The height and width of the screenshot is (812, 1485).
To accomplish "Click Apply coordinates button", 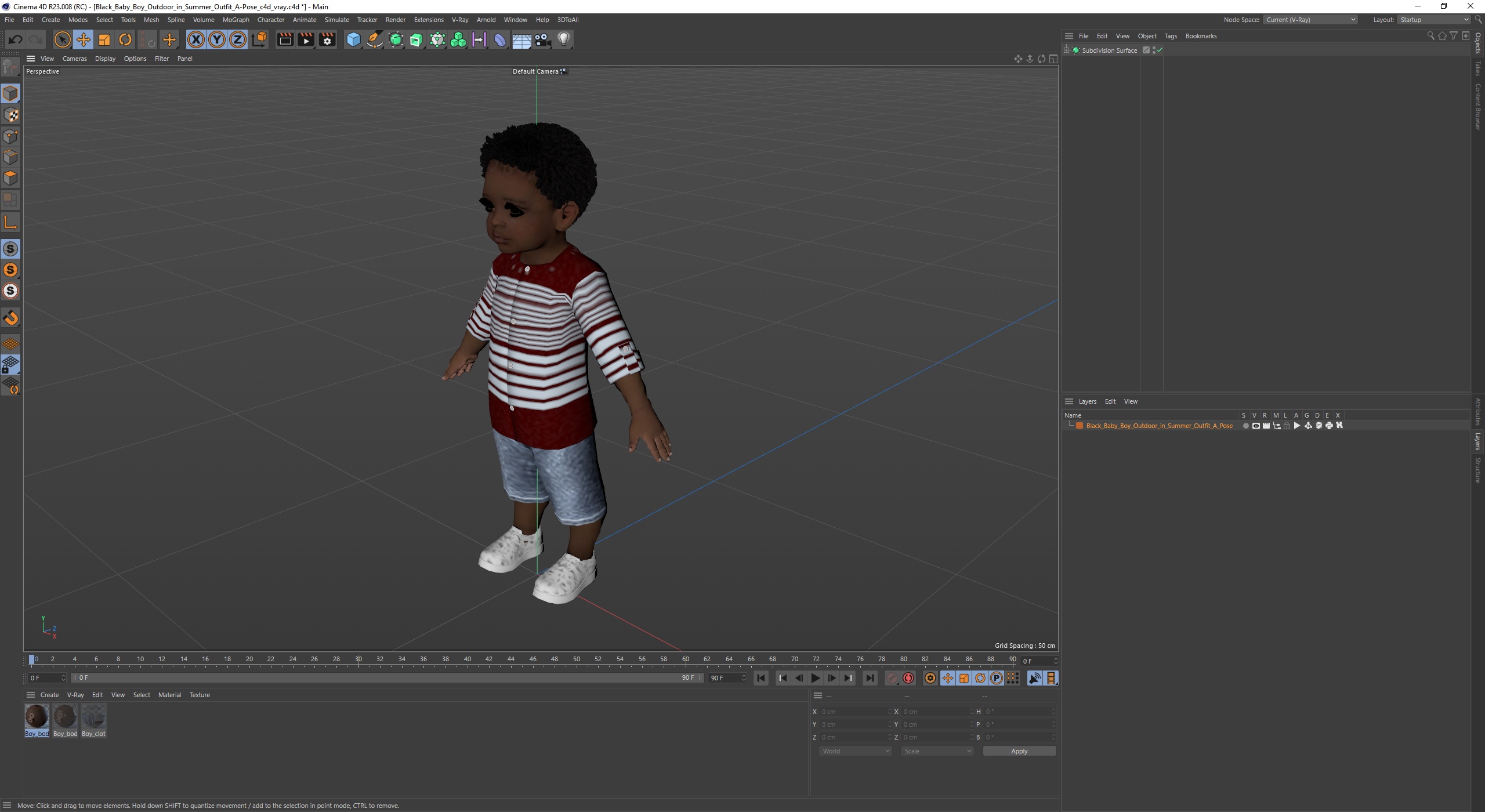I will point(1019,751).
